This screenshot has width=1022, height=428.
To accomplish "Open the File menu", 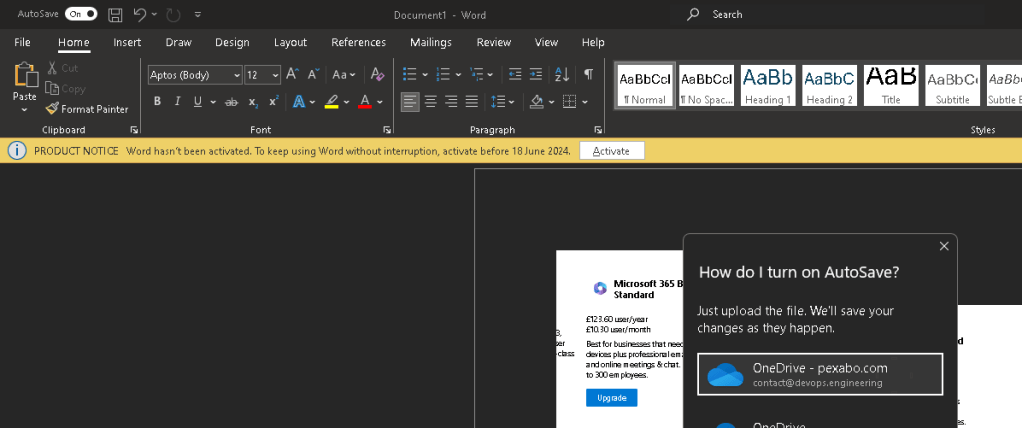I will point(22,42).
